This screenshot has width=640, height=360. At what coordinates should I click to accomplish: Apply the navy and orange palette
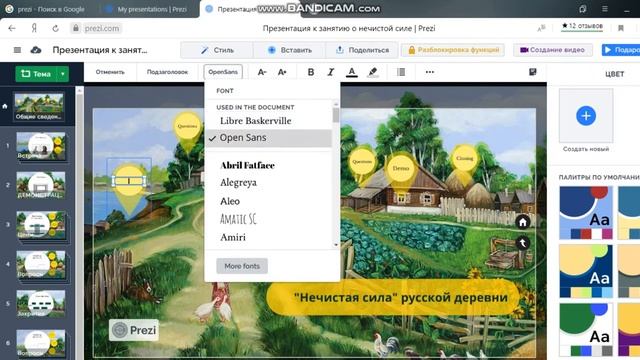[586, 271]
